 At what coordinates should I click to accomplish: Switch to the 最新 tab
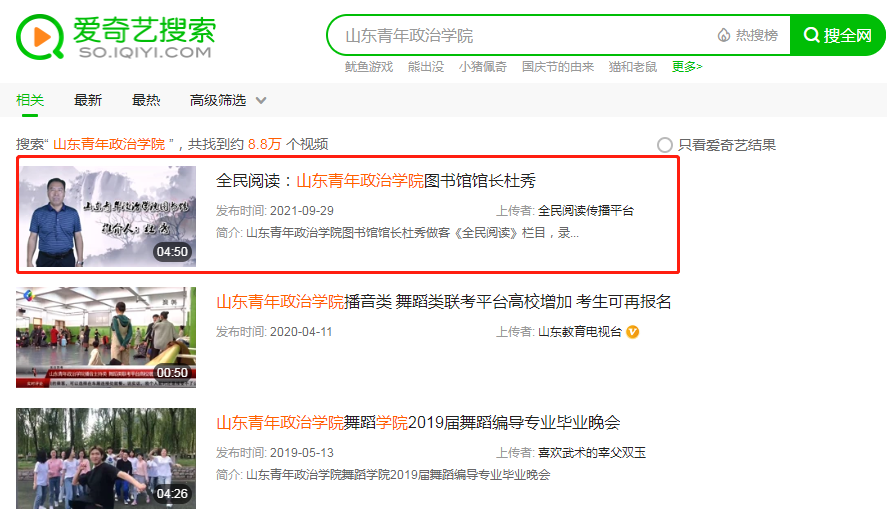pyautogui.click(x=88, y=100)
